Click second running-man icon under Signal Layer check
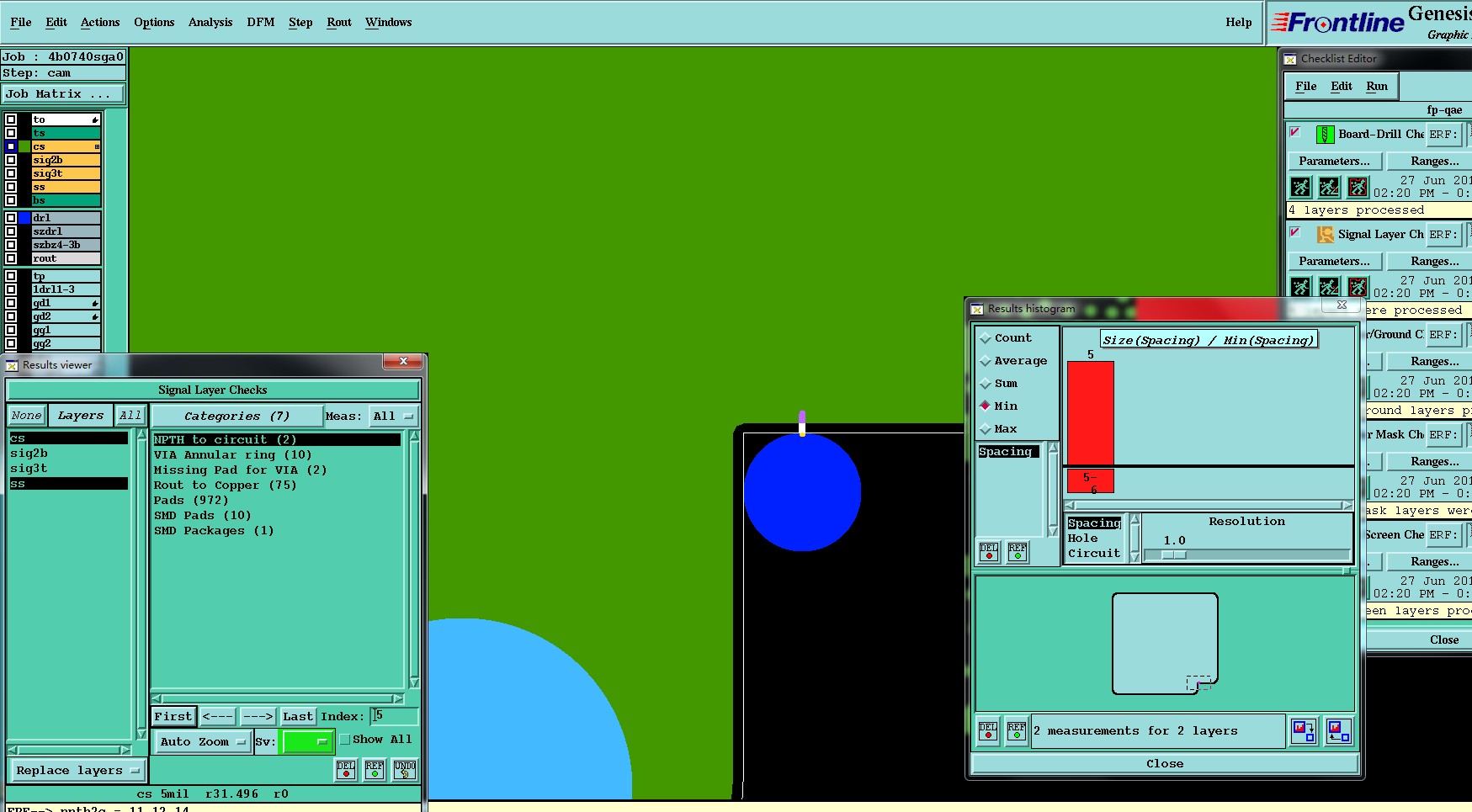This screenshot has height=812, width=1472. click(1329, 287)
